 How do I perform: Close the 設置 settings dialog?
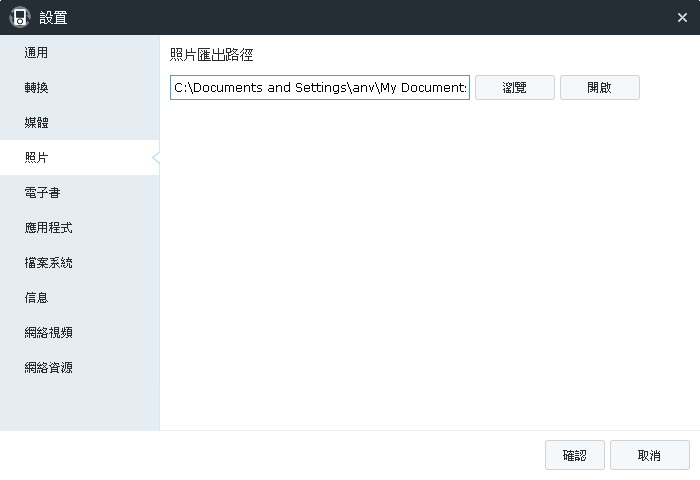[682, 17]
